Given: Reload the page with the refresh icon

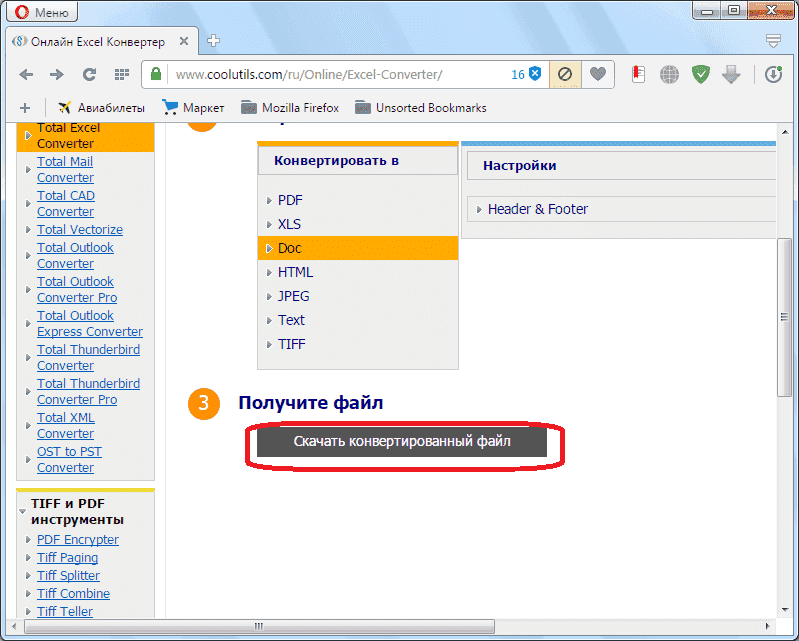Looking at the screenshot, I should (x=89, y=75).
